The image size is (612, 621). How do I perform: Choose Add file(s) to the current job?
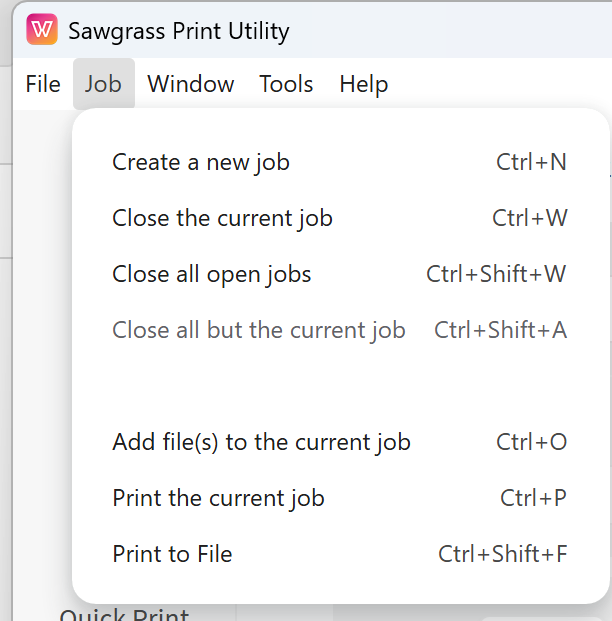click(x=340, y=442)
